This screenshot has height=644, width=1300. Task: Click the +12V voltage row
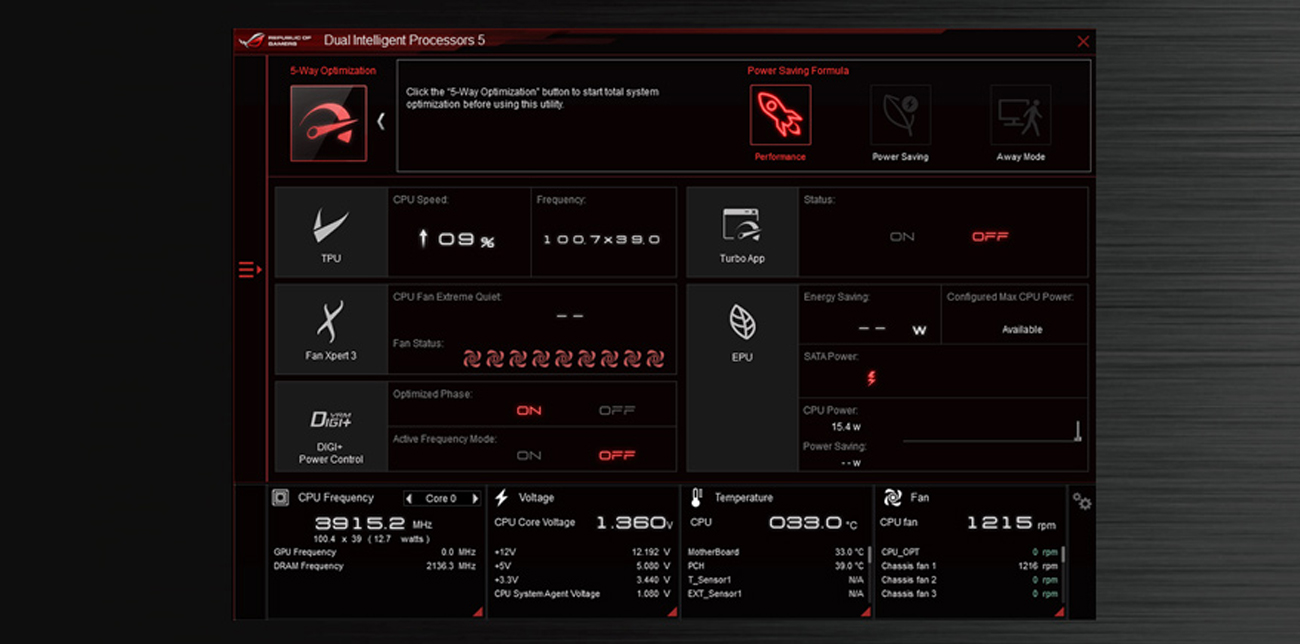583,552
